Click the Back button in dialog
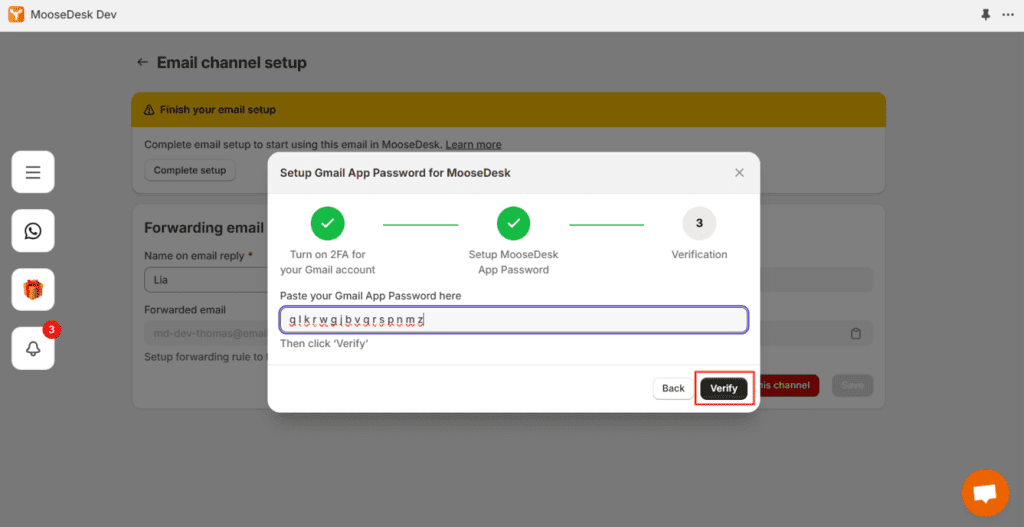This screenshot has height=527, width=1024. (x=673, y=388)
